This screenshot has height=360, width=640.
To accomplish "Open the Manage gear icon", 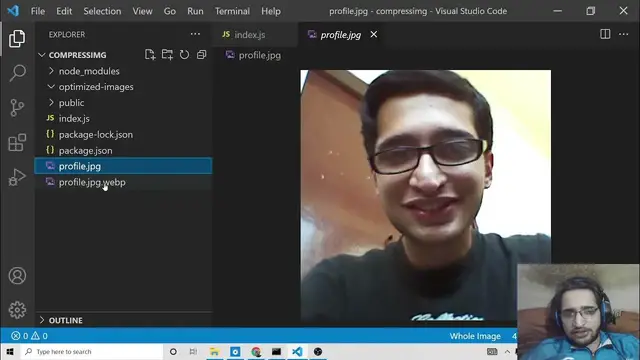I will click(x=17, y=310).
